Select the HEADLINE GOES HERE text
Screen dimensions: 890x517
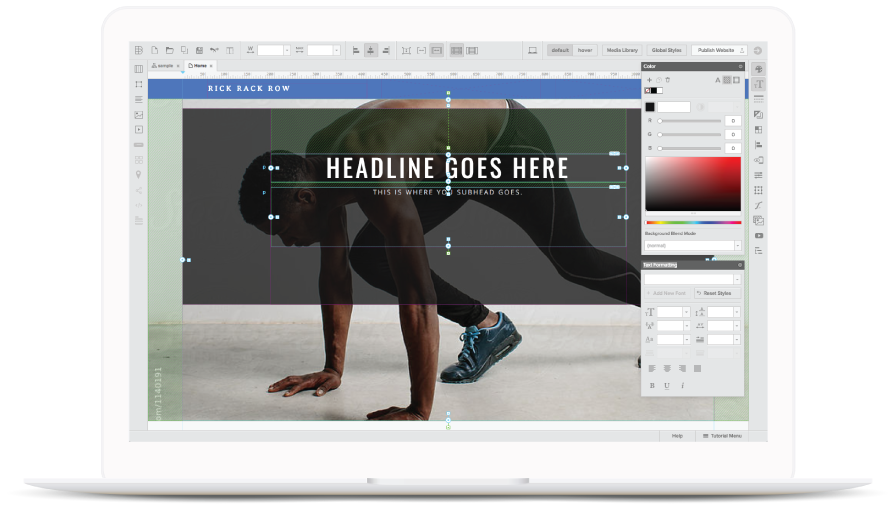447,168
